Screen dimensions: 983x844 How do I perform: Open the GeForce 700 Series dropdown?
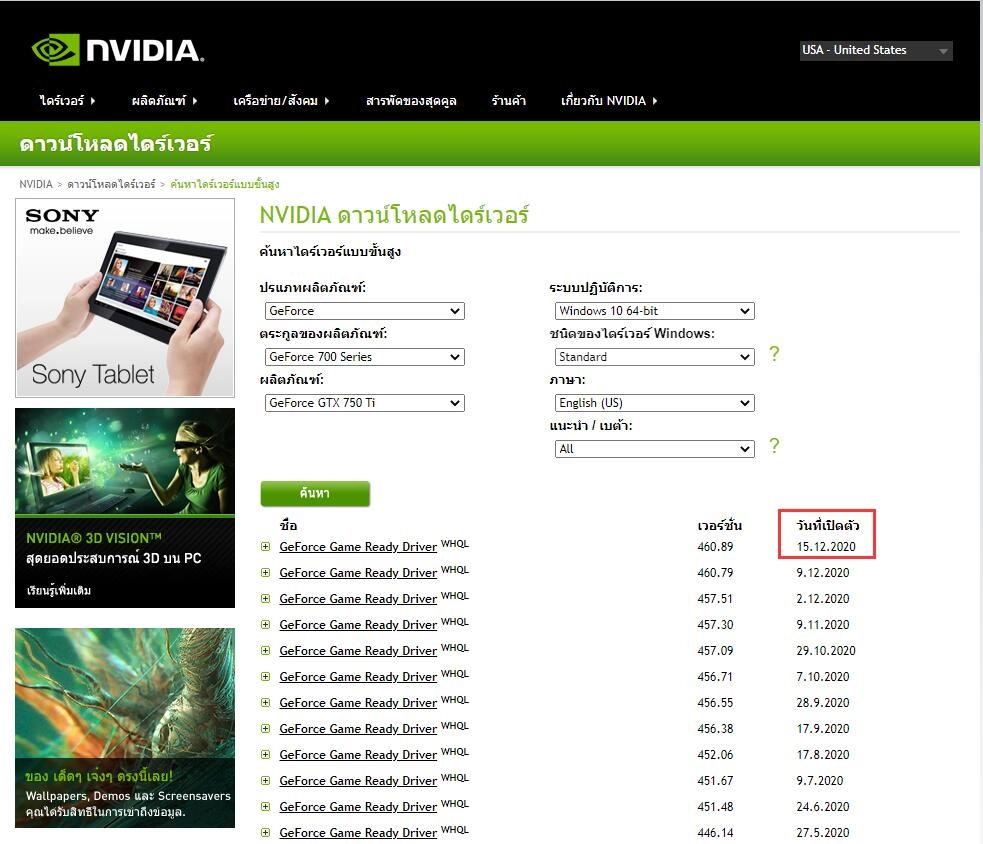pos(364,357)
